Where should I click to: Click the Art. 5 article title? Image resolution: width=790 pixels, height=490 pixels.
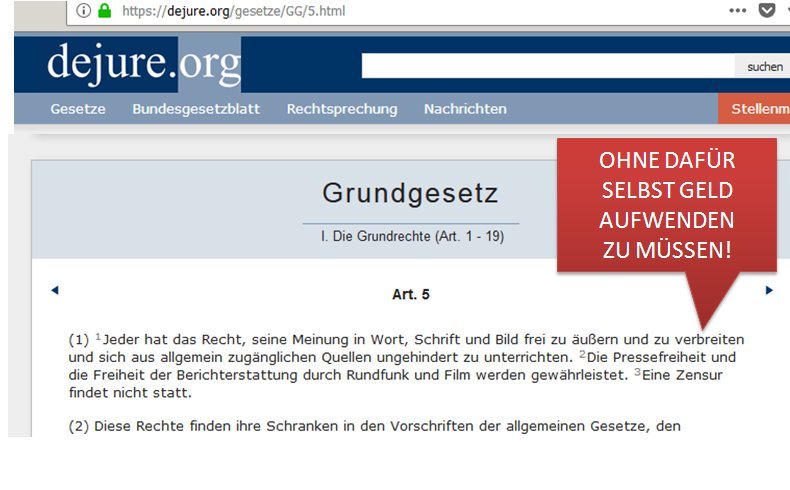(x=410, y=295)
